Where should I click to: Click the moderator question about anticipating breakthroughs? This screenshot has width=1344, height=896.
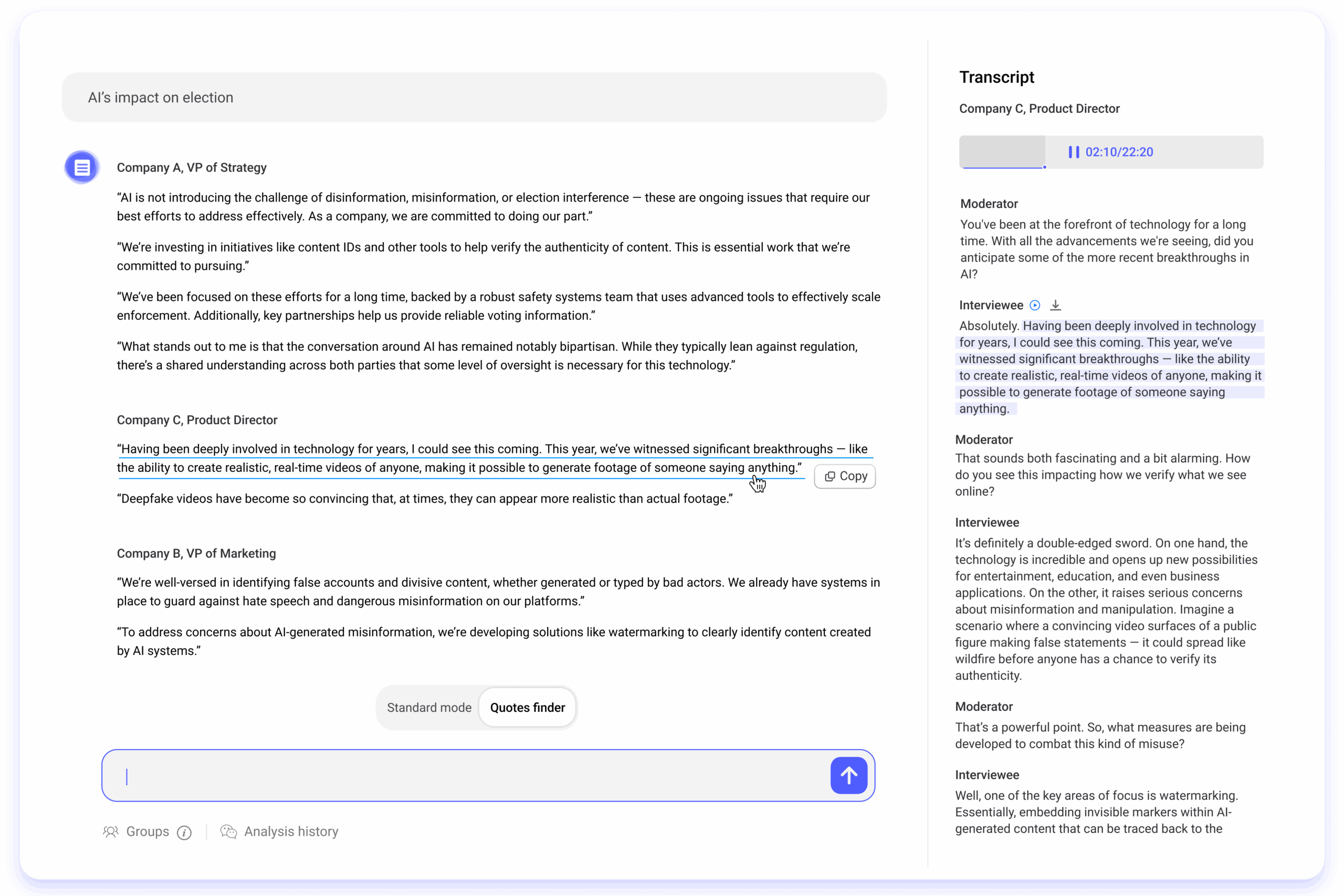coord(1106,249)
